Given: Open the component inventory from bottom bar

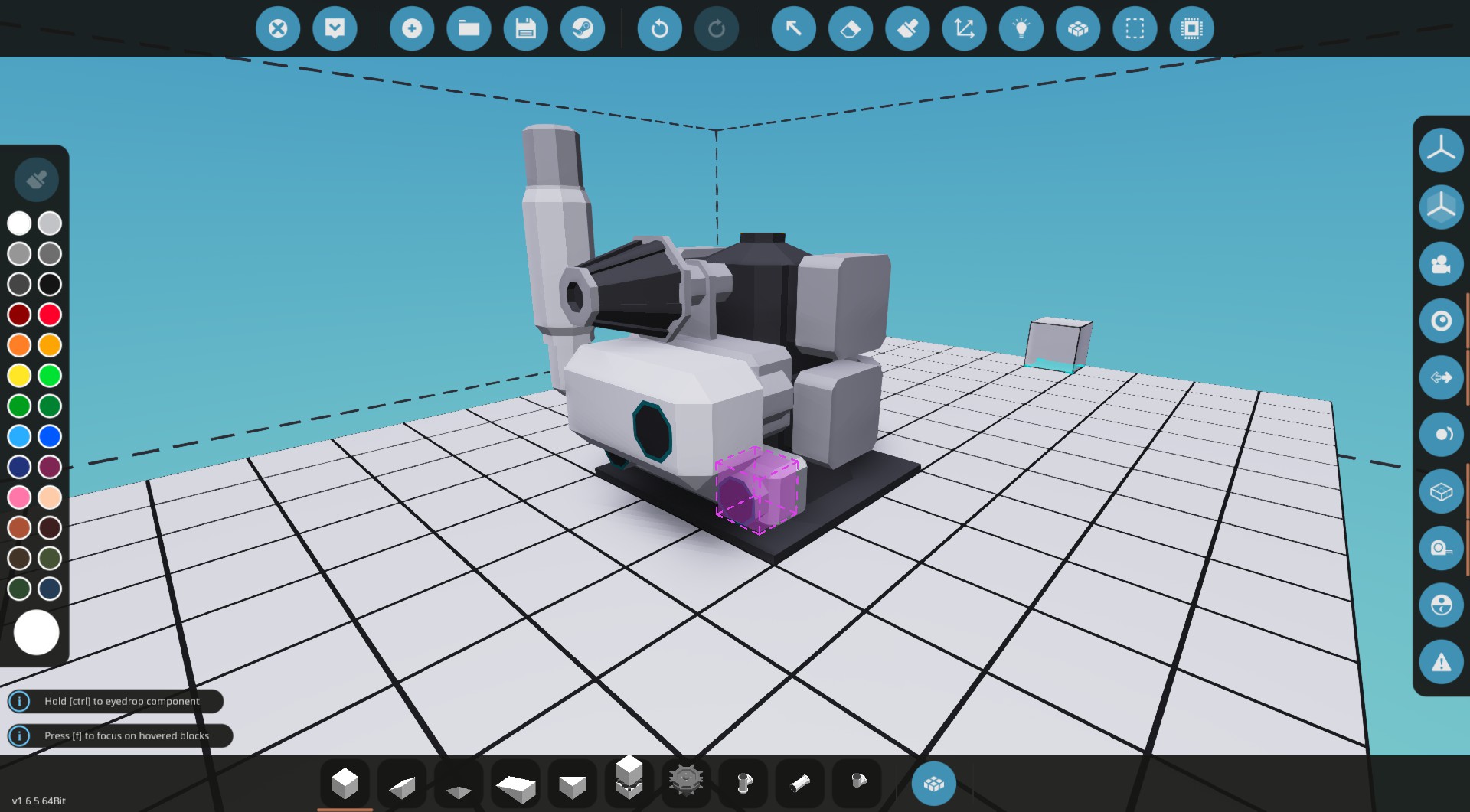Looking at the screenshot, I should 933,784.
